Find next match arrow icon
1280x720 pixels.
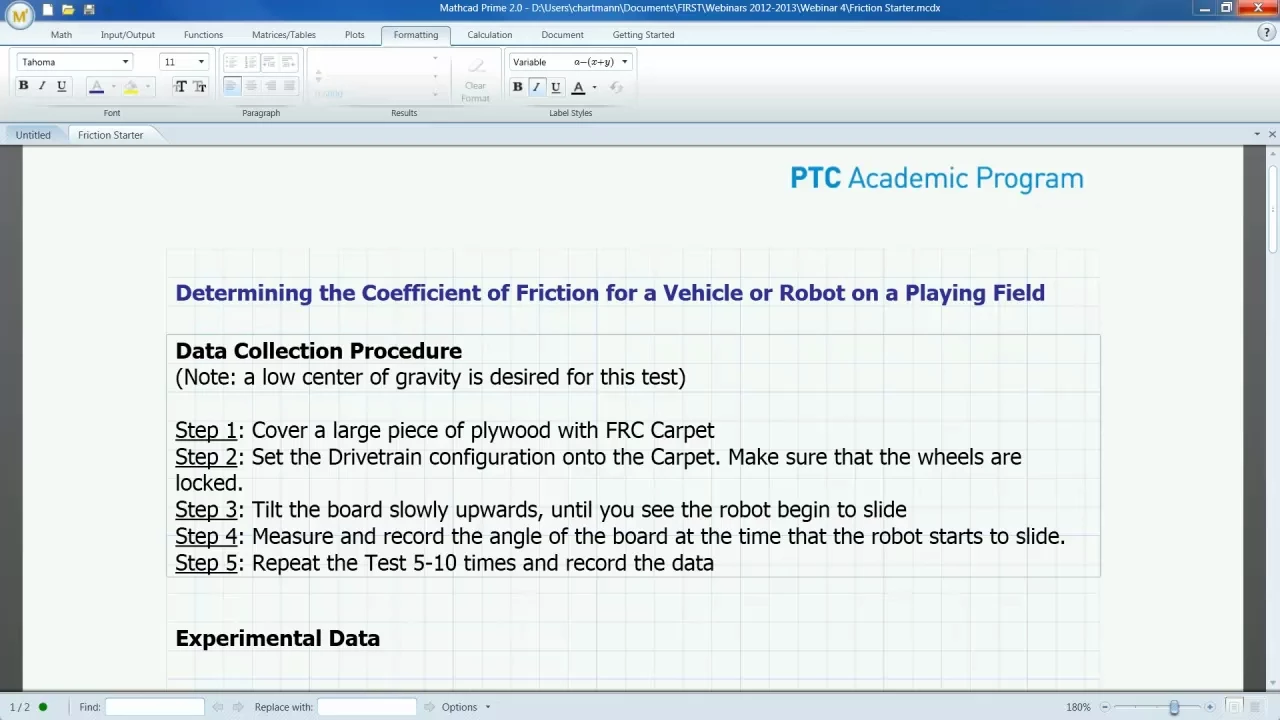point(238,707)
